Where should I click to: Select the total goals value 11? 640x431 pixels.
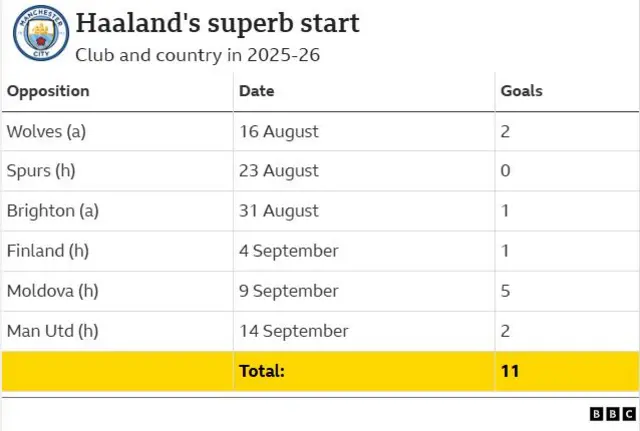(x=509, y=371)
